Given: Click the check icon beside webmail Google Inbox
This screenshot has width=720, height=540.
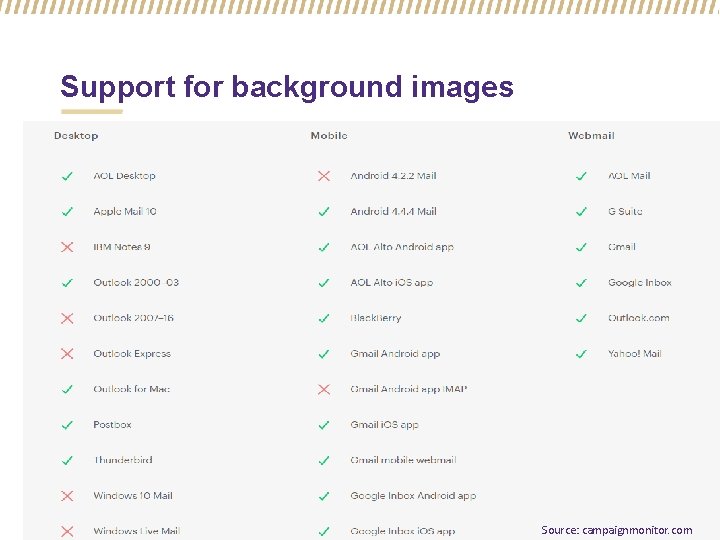Looking at the screenshot, I should (581, 283).
